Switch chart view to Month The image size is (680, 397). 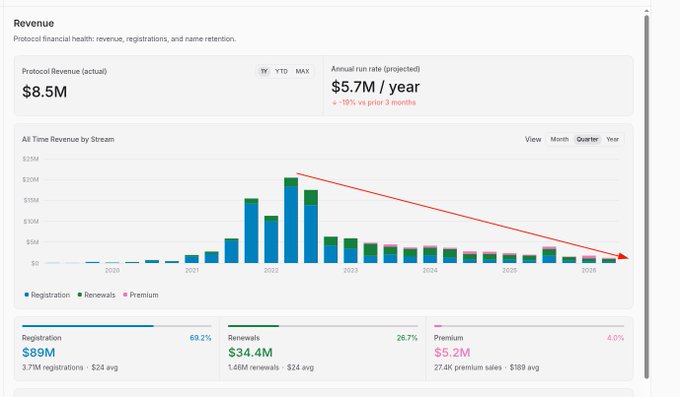tap(559, 139)
